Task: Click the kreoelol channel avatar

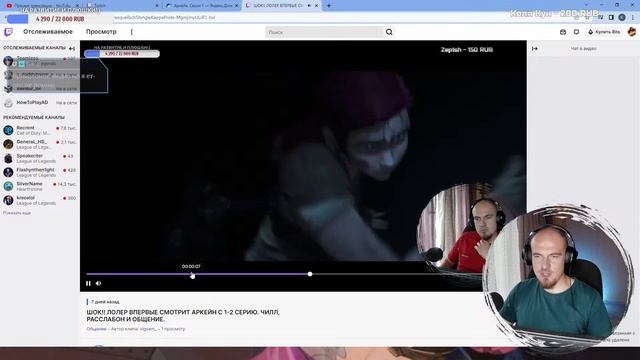Action: (8, 200)
